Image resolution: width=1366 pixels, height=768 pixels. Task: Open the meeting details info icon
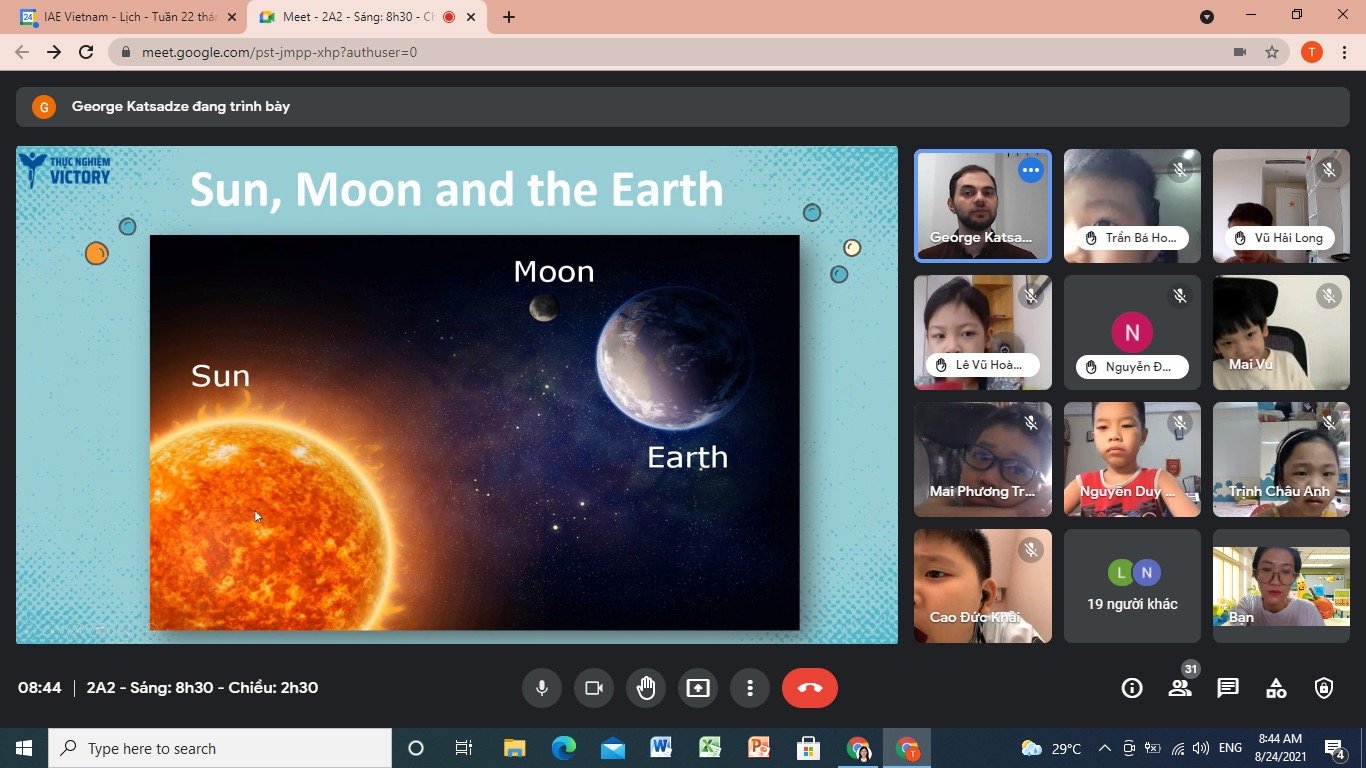tap(1132, 688)
